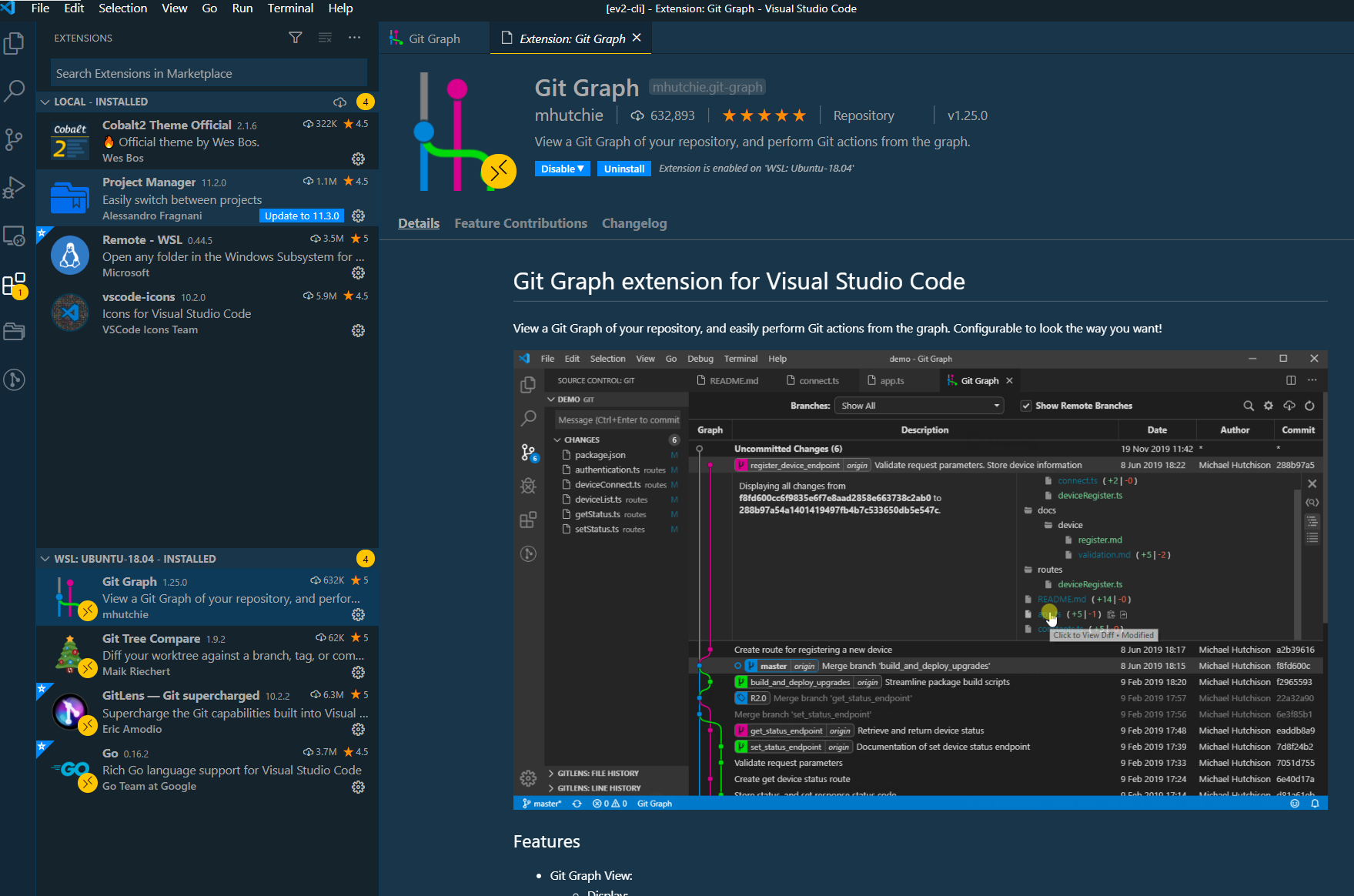Viewport: 1354px width, 896px height.
Task: Open the Selection menu
Action: (122, 8)
